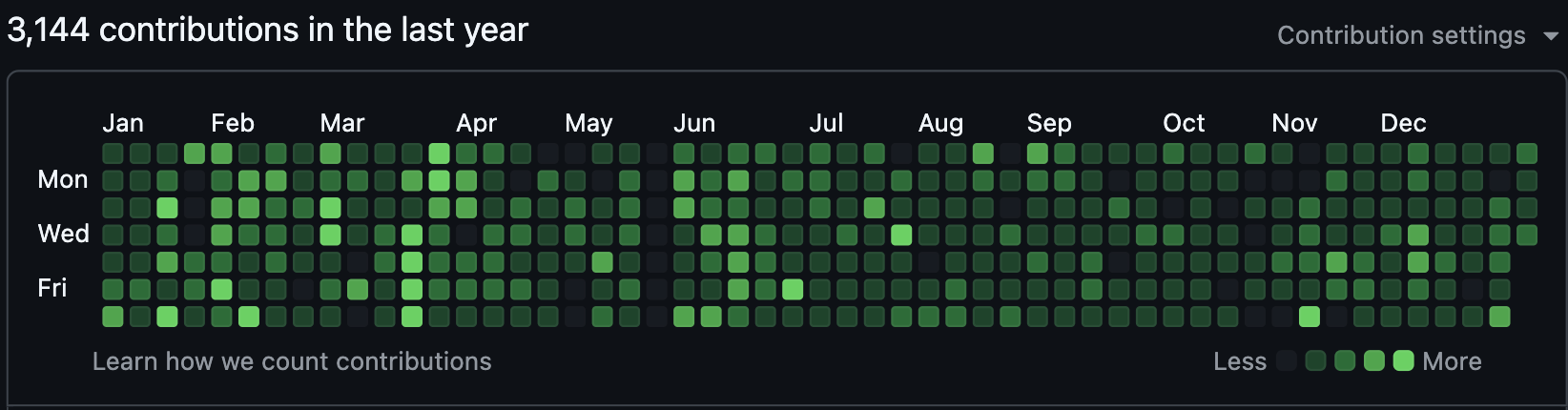Click the second legend square after Less
The image size is (1568, 410).
(x=1316, y=360)
